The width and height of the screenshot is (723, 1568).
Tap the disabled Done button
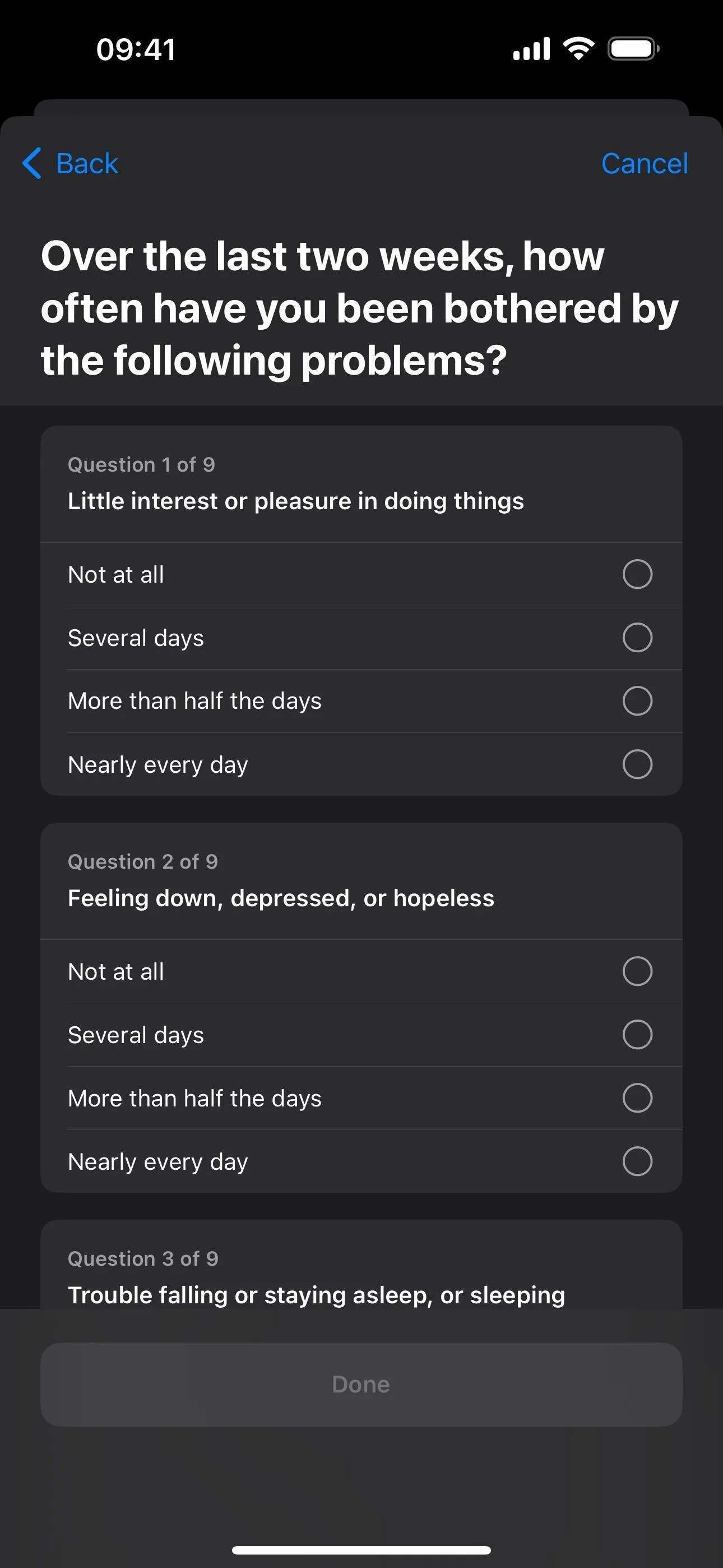pos(361,1384)
